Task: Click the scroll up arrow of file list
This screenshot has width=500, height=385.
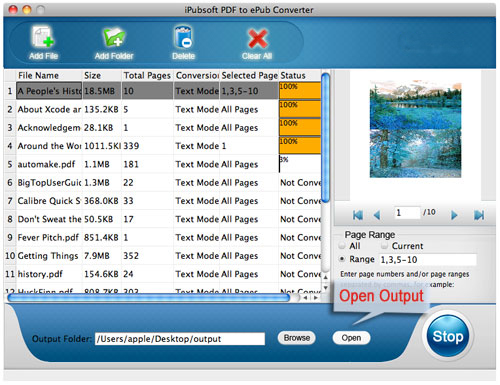Action: [x=326, y=277]
